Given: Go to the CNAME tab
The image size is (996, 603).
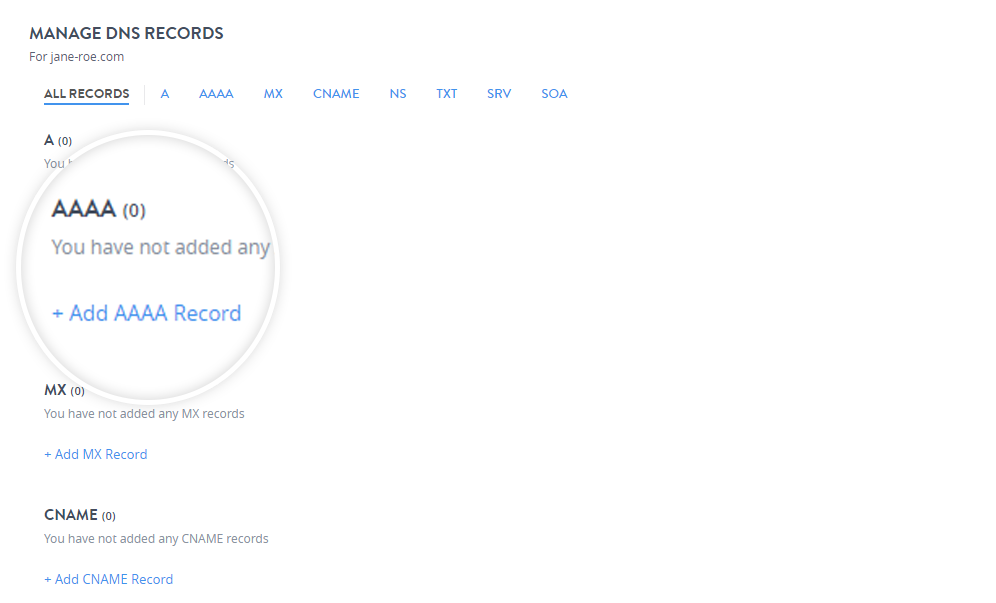Looking at the screenshot, I should click(336, 94).
